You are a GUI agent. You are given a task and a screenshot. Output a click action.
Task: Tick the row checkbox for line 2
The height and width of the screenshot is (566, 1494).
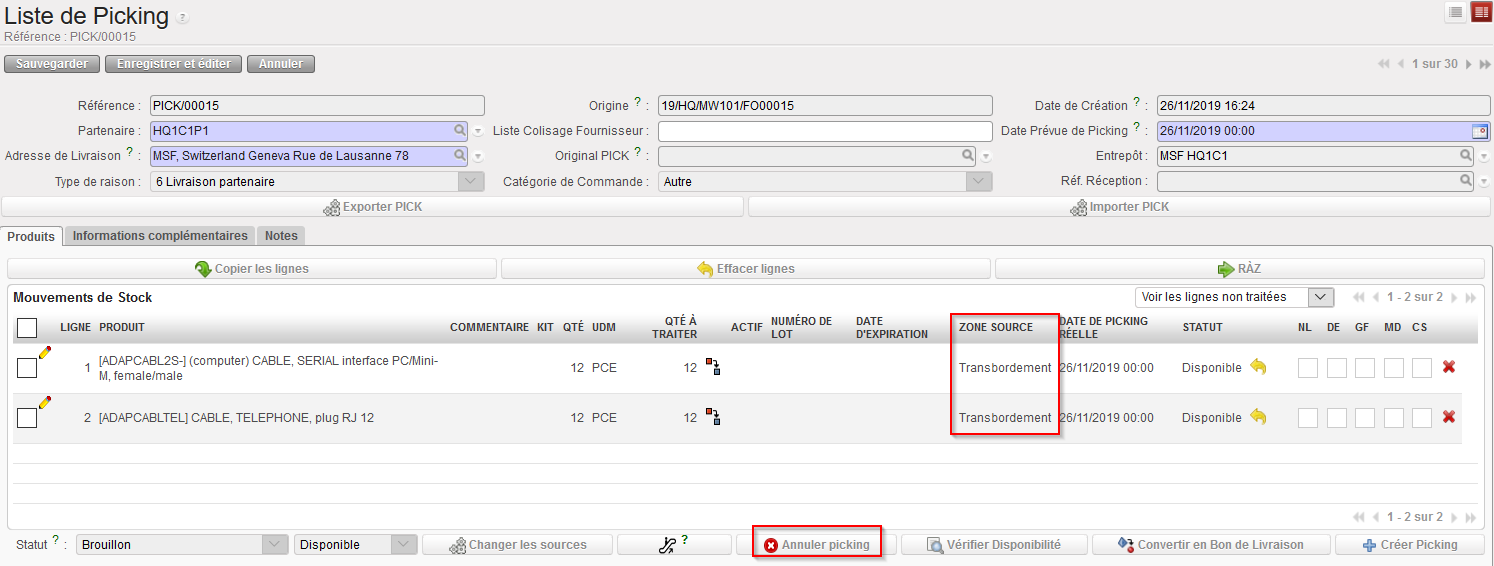click(x=27, y=418)
